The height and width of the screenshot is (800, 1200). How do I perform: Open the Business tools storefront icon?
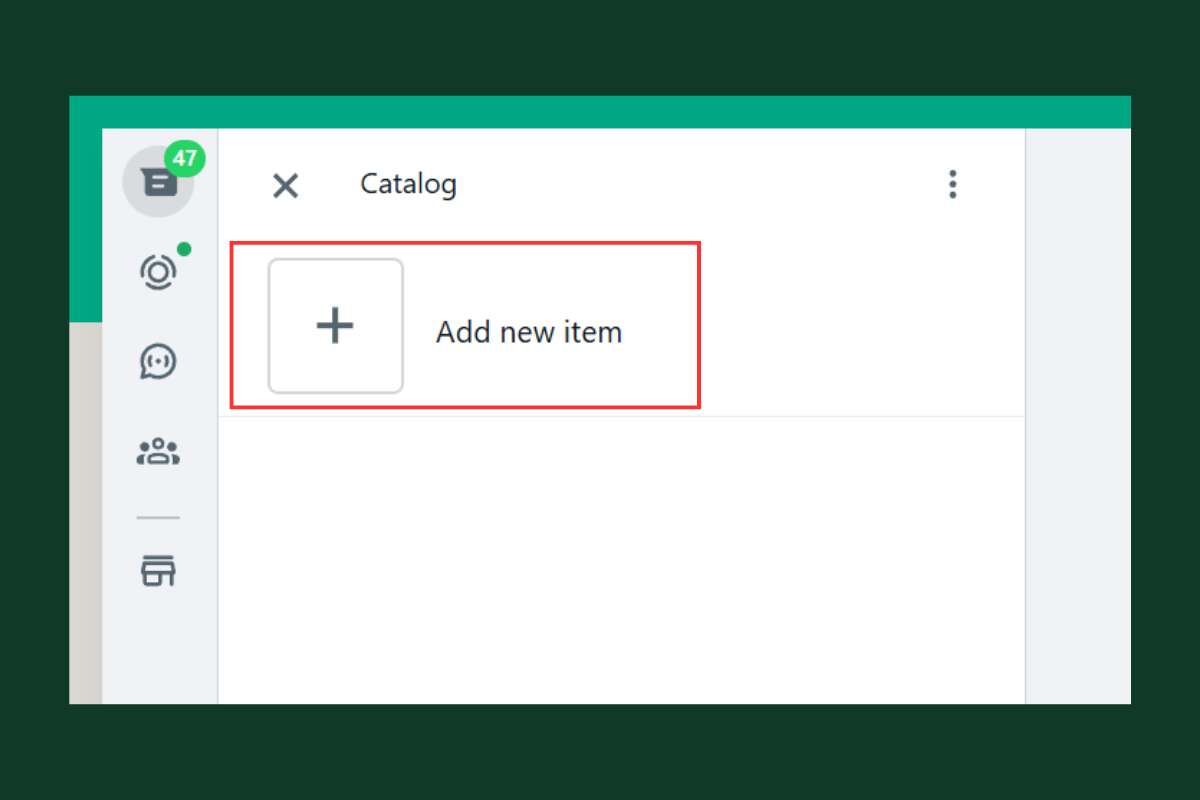(x=158, y=570)
